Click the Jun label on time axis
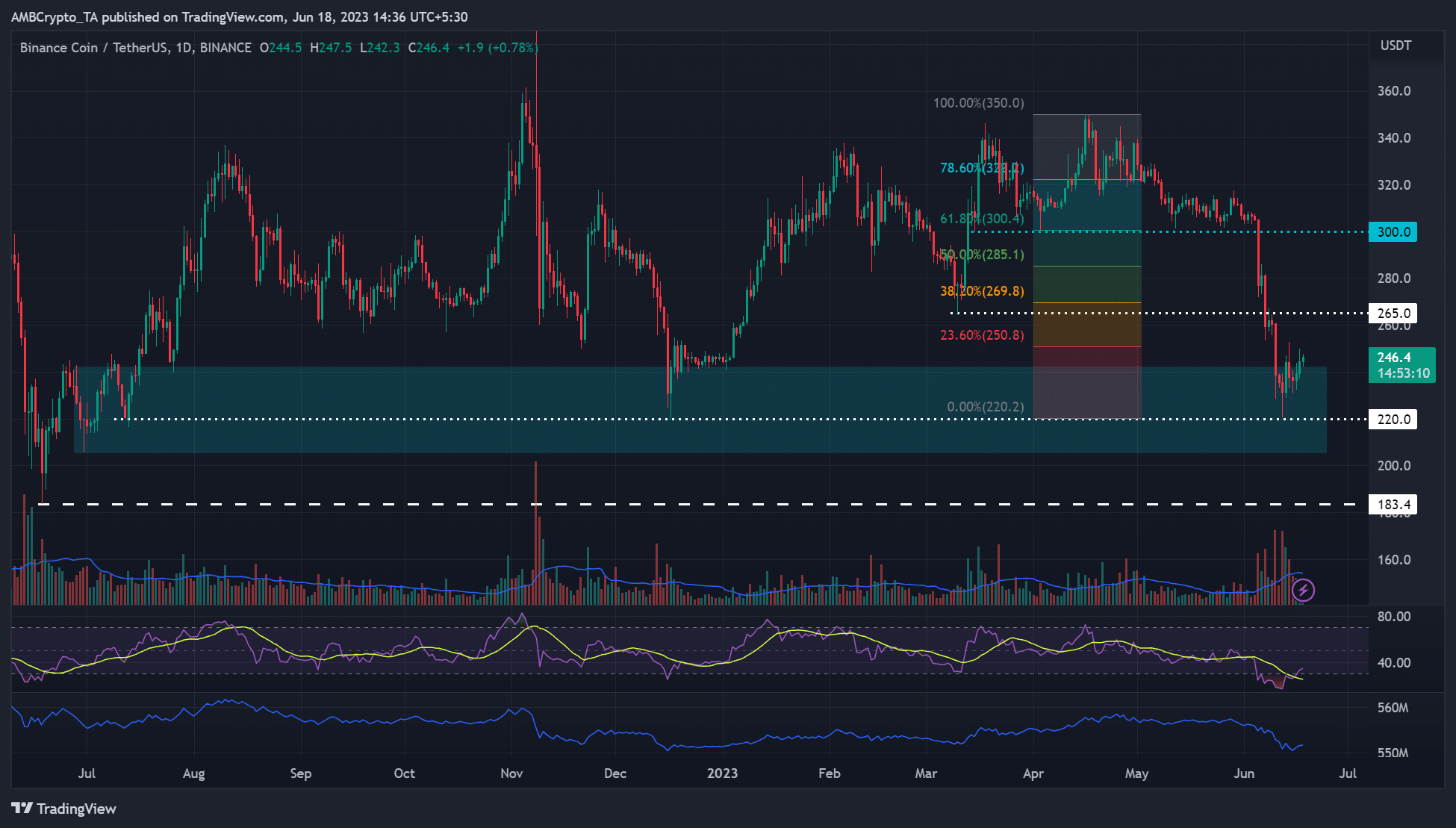This screenshot has width=1456, height=828. (x=1244, y=773)
